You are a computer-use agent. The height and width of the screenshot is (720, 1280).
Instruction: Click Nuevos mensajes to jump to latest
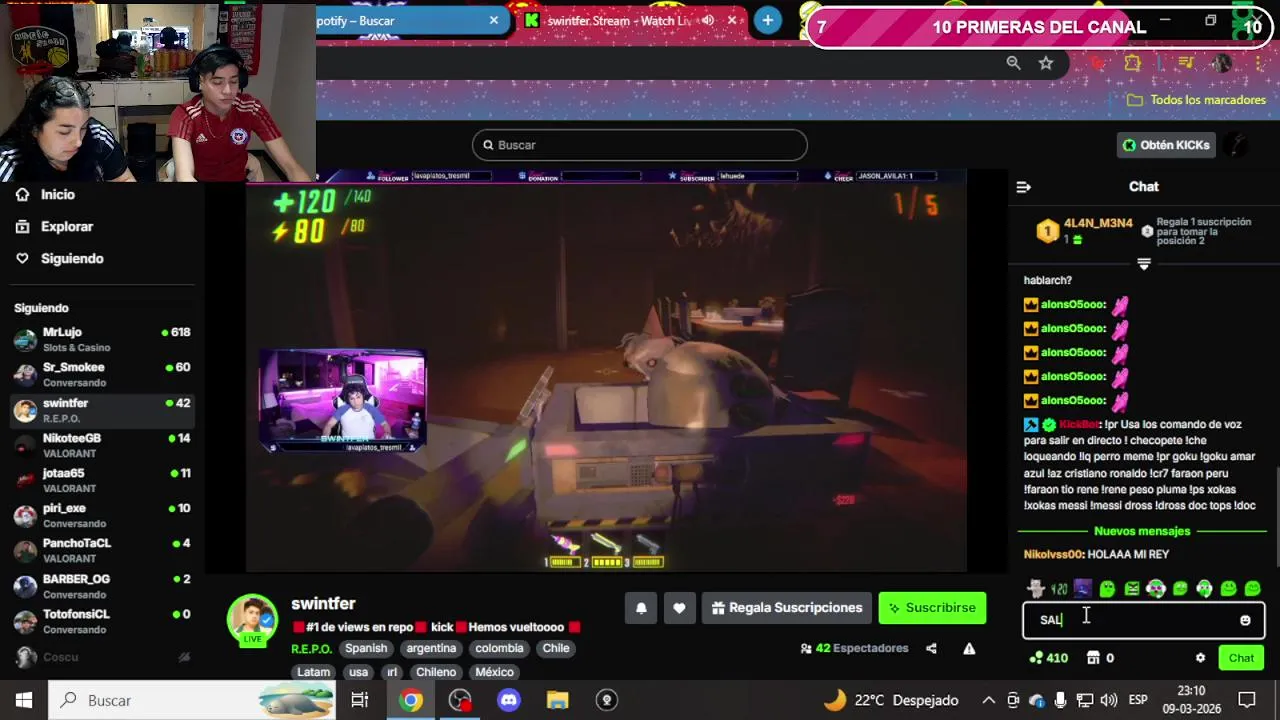pos(1142,532)
